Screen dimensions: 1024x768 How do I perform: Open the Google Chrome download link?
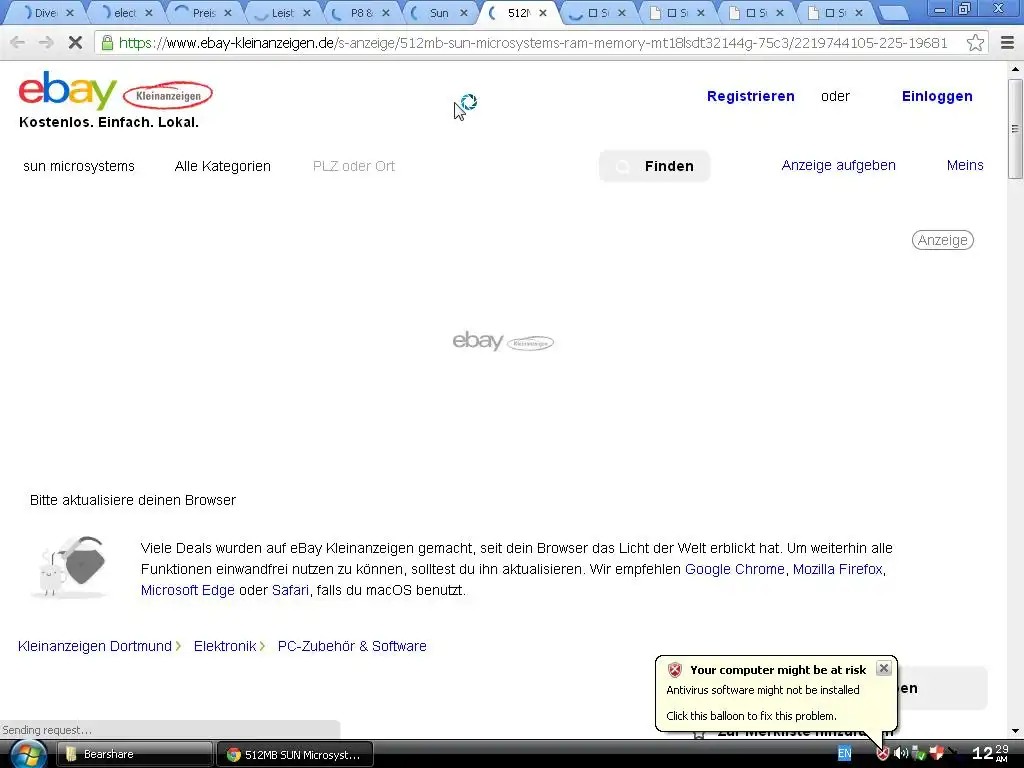[735, 569]
